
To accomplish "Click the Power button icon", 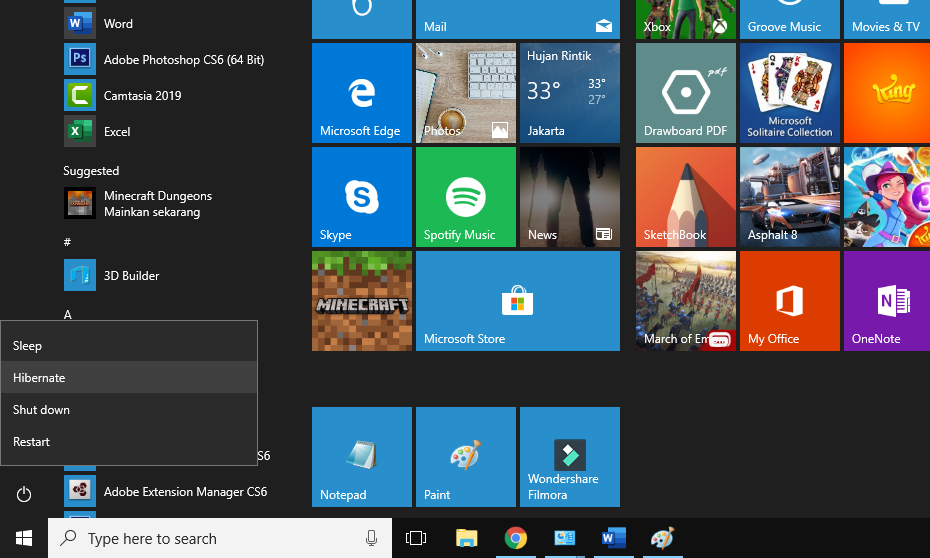I will point(24,494).
